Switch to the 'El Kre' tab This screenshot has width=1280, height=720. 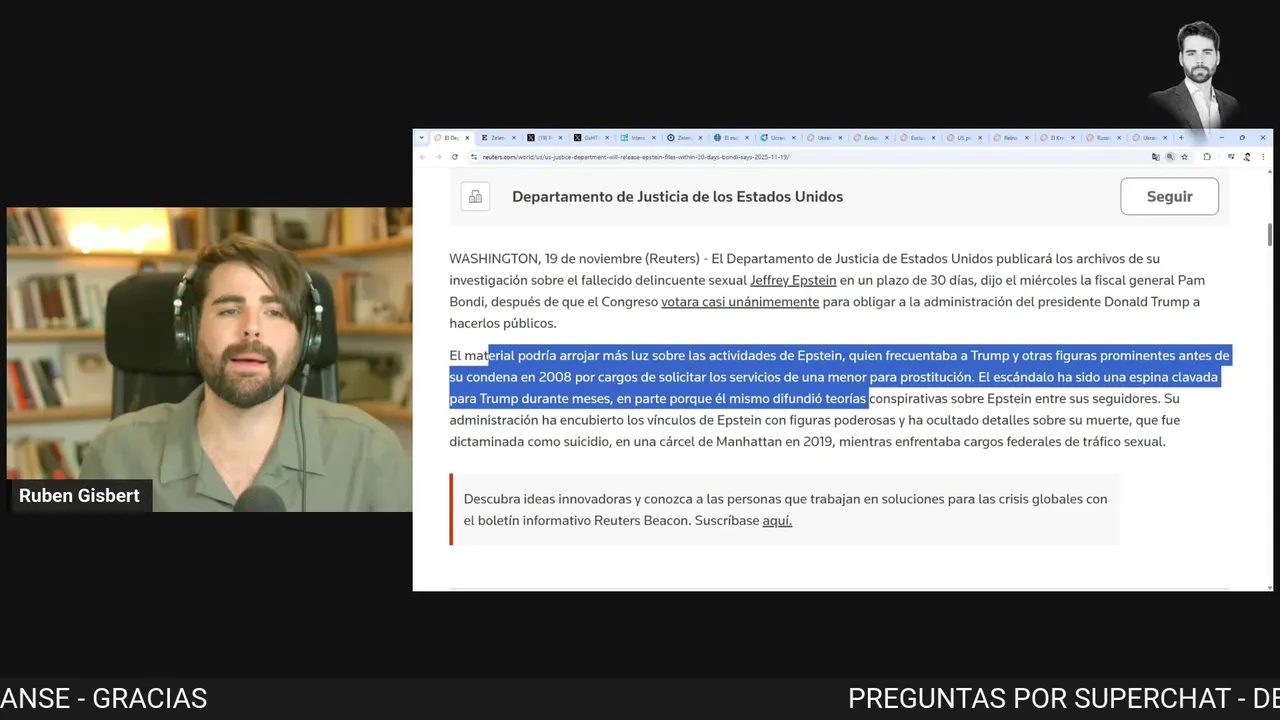[1057, 138]
